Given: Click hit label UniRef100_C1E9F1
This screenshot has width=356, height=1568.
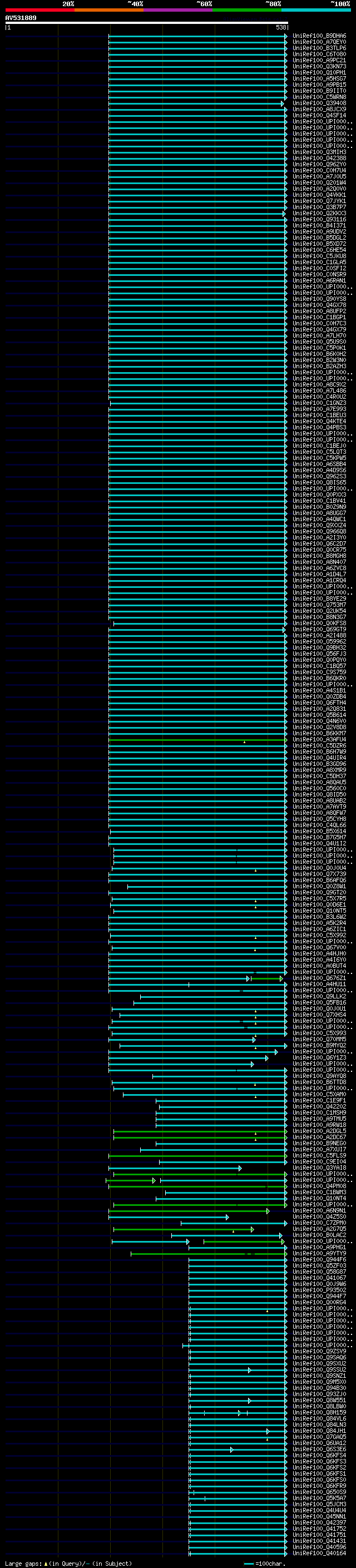Looking at the screenshot, I should point(319,1101).
